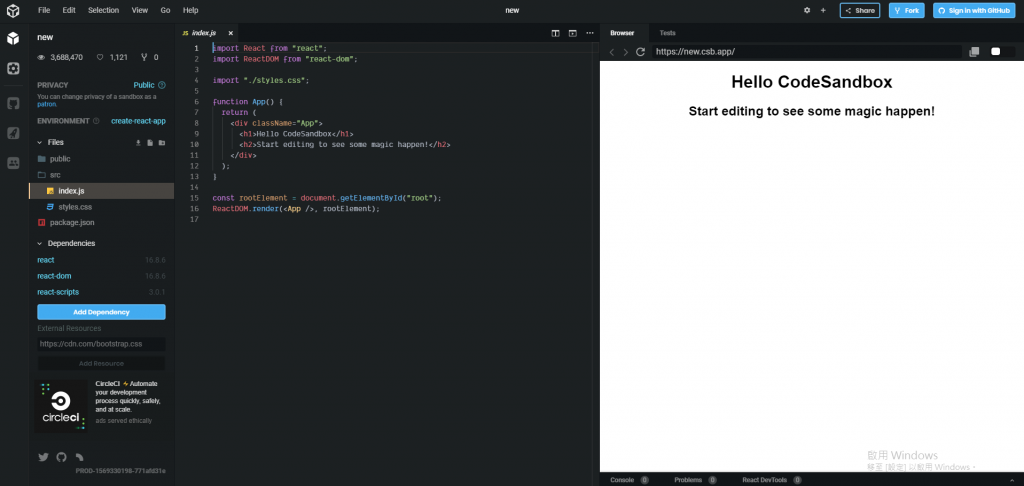This screenshot has width=1024, height=486.
Task: Switch to the Browser preview tab
Action: 622,33
